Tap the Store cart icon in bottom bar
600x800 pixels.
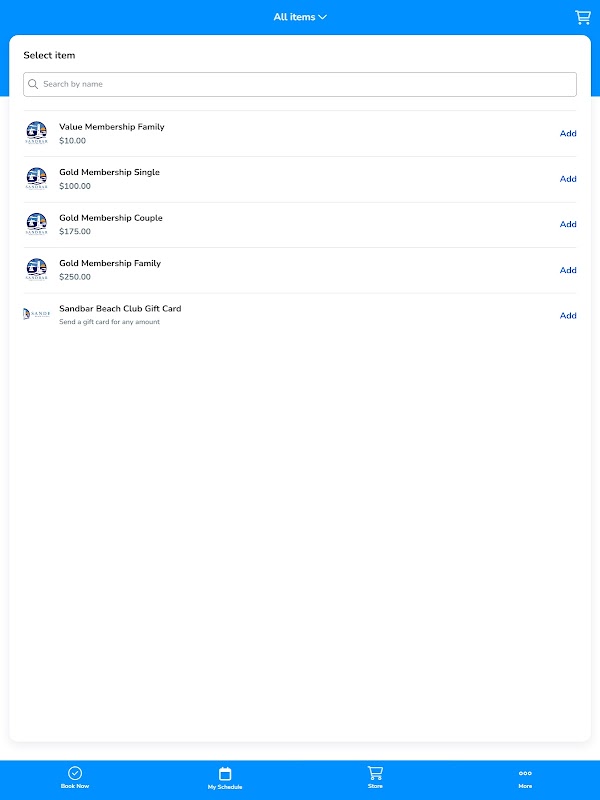[375, 772]
